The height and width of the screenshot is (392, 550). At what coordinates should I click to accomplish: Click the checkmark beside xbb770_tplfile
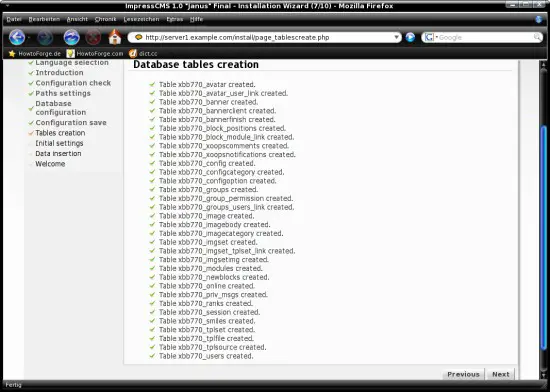coord(152,338)
